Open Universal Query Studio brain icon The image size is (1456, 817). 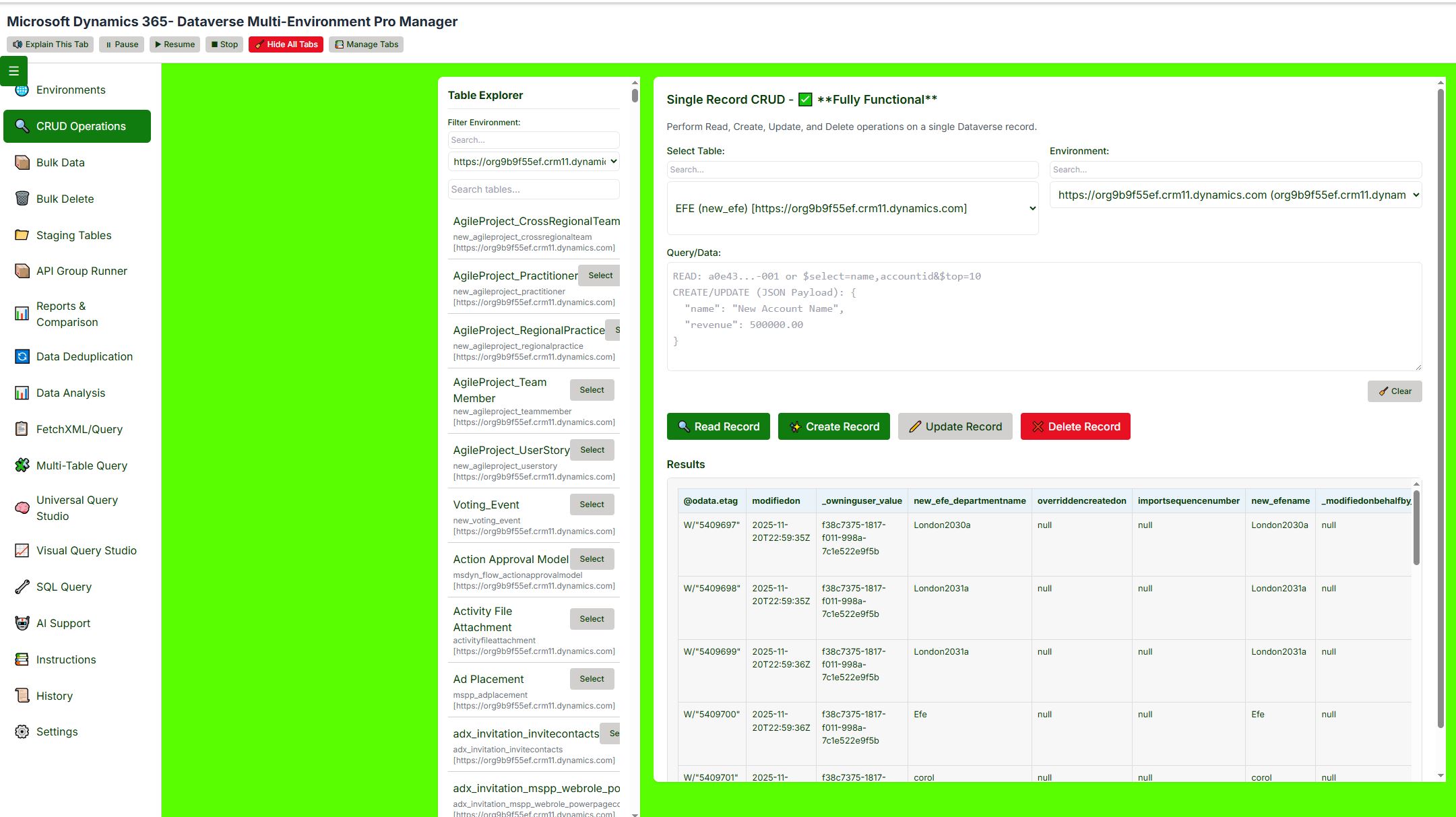pyautogui.click(x=22, y=508)
